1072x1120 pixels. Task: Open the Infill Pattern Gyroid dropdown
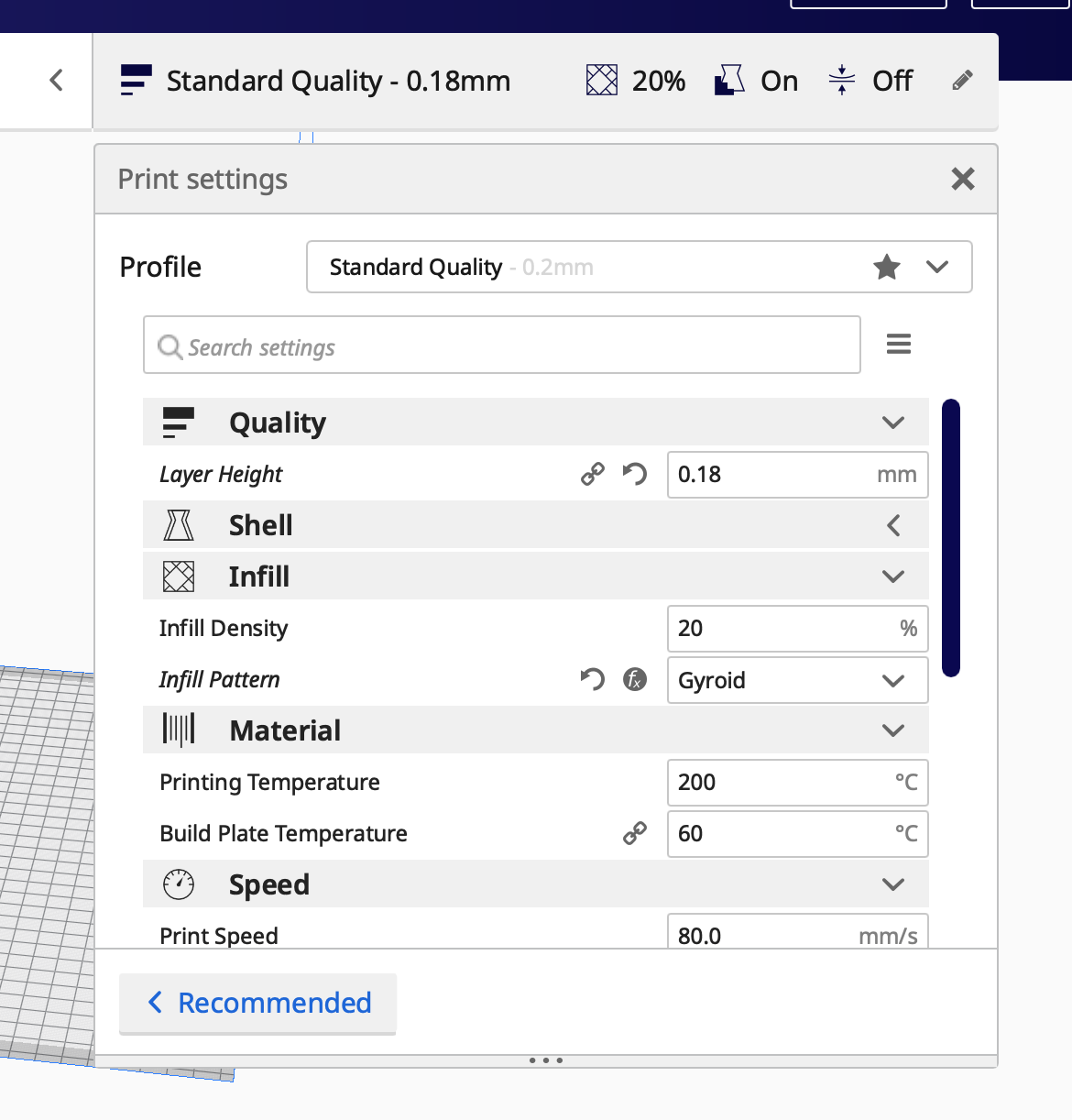coord(798,680)
